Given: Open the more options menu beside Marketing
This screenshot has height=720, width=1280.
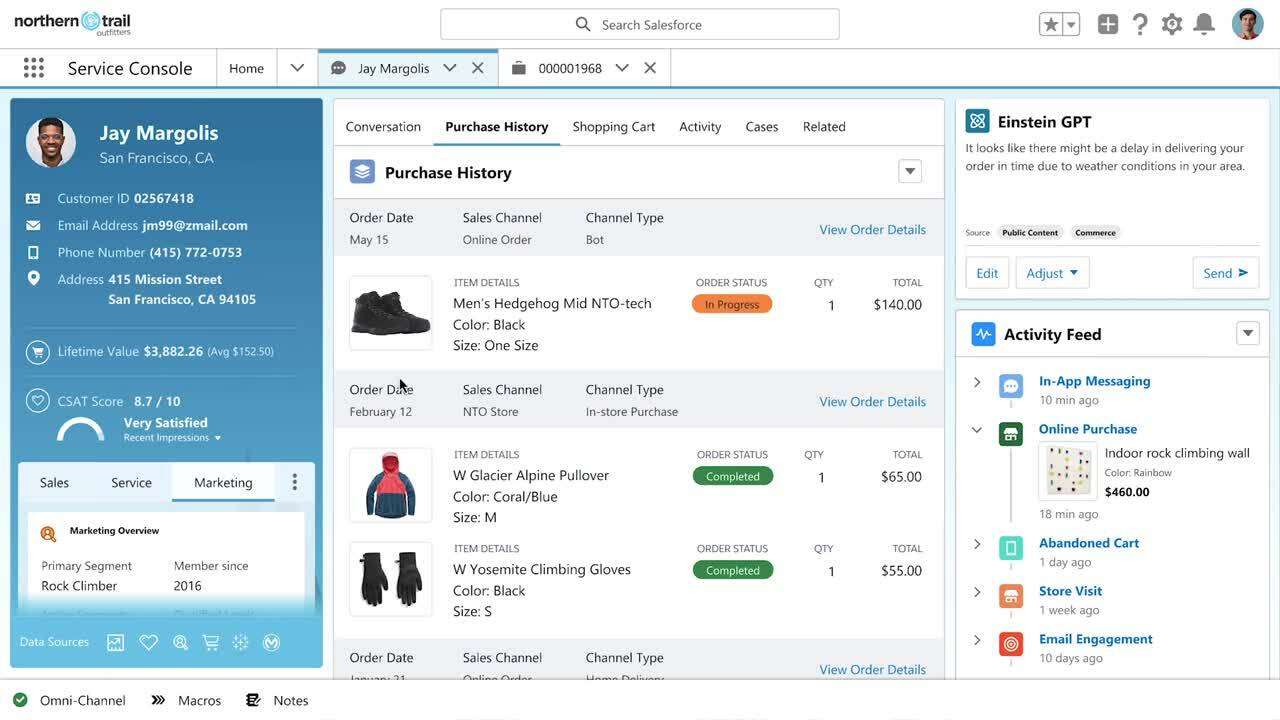Looking at the screenshot, I should coord(294,482).
